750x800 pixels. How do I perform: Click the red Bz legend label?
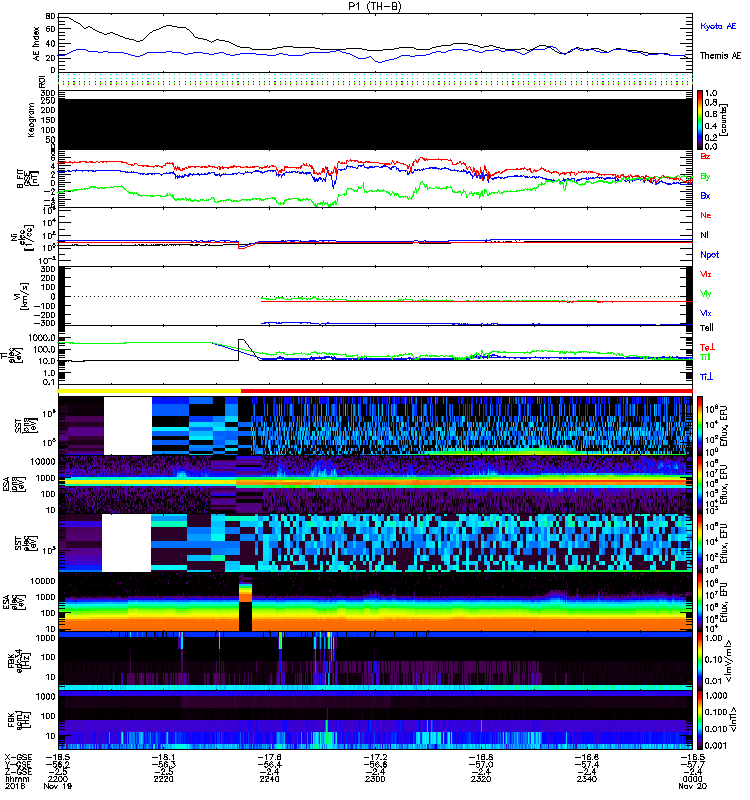tap(705, 156)
